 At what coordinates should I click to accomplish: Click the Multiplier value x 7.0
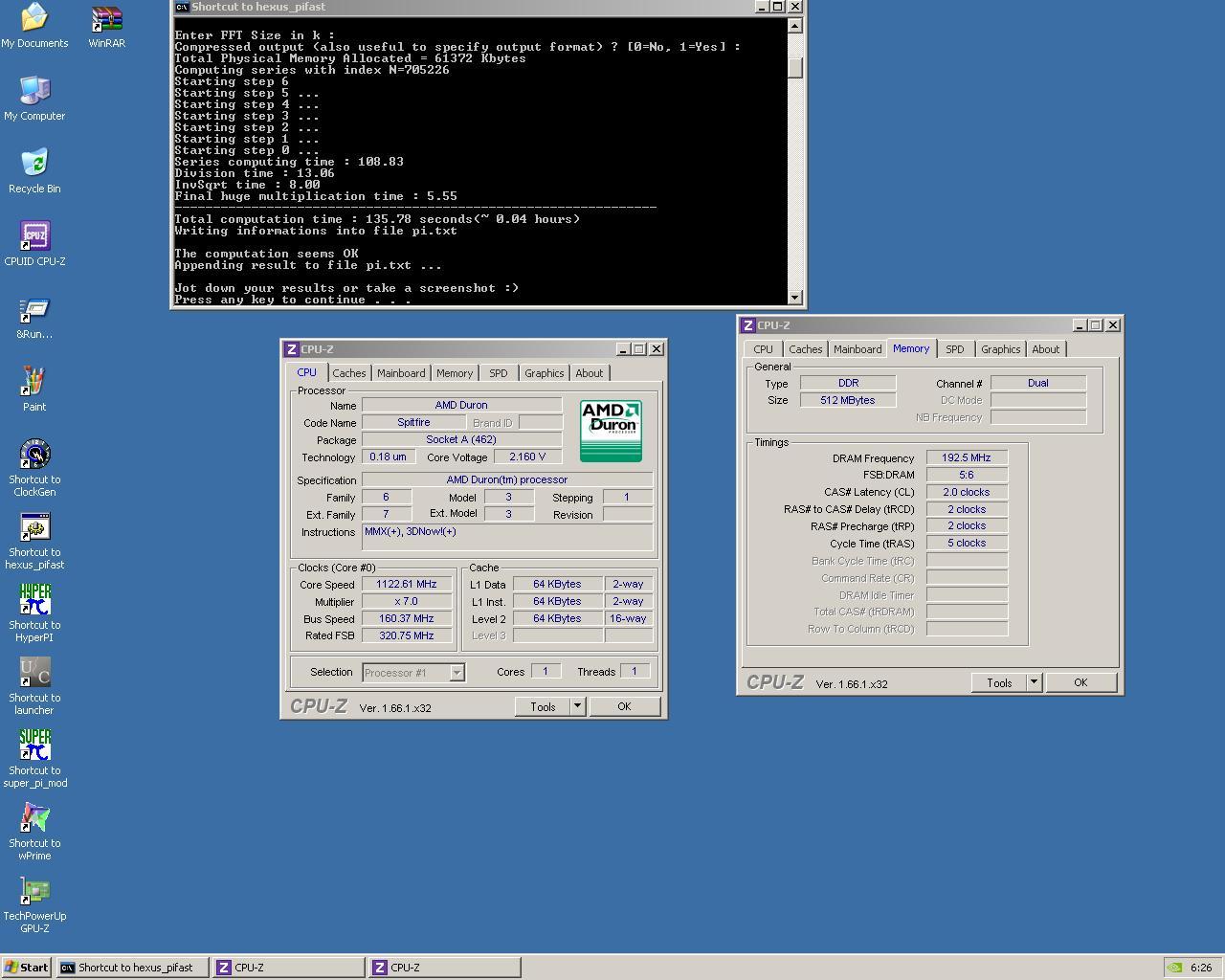[x=407, y=601]
